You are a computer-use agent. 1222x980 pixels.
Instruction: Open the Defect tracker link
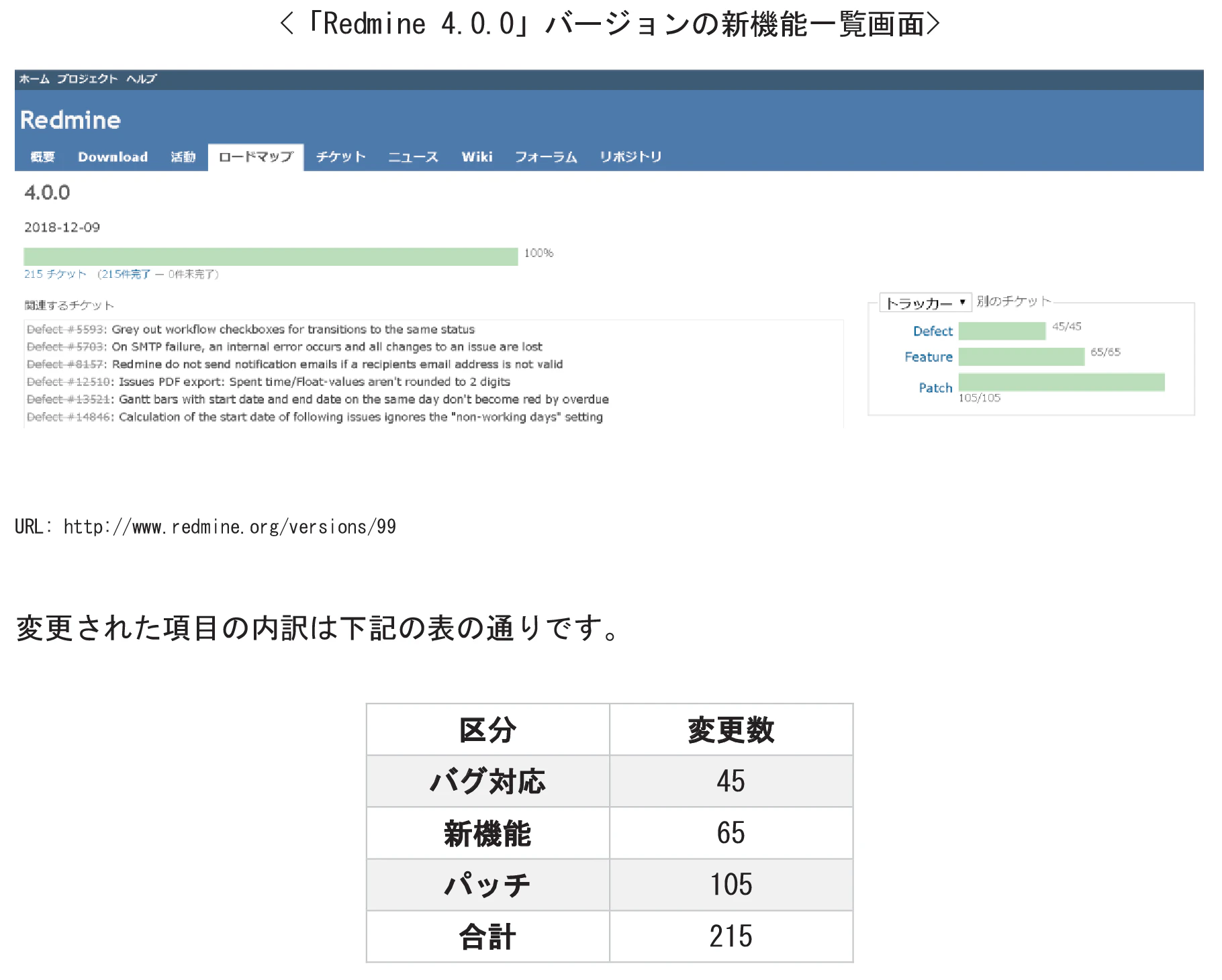click(933, 331)
